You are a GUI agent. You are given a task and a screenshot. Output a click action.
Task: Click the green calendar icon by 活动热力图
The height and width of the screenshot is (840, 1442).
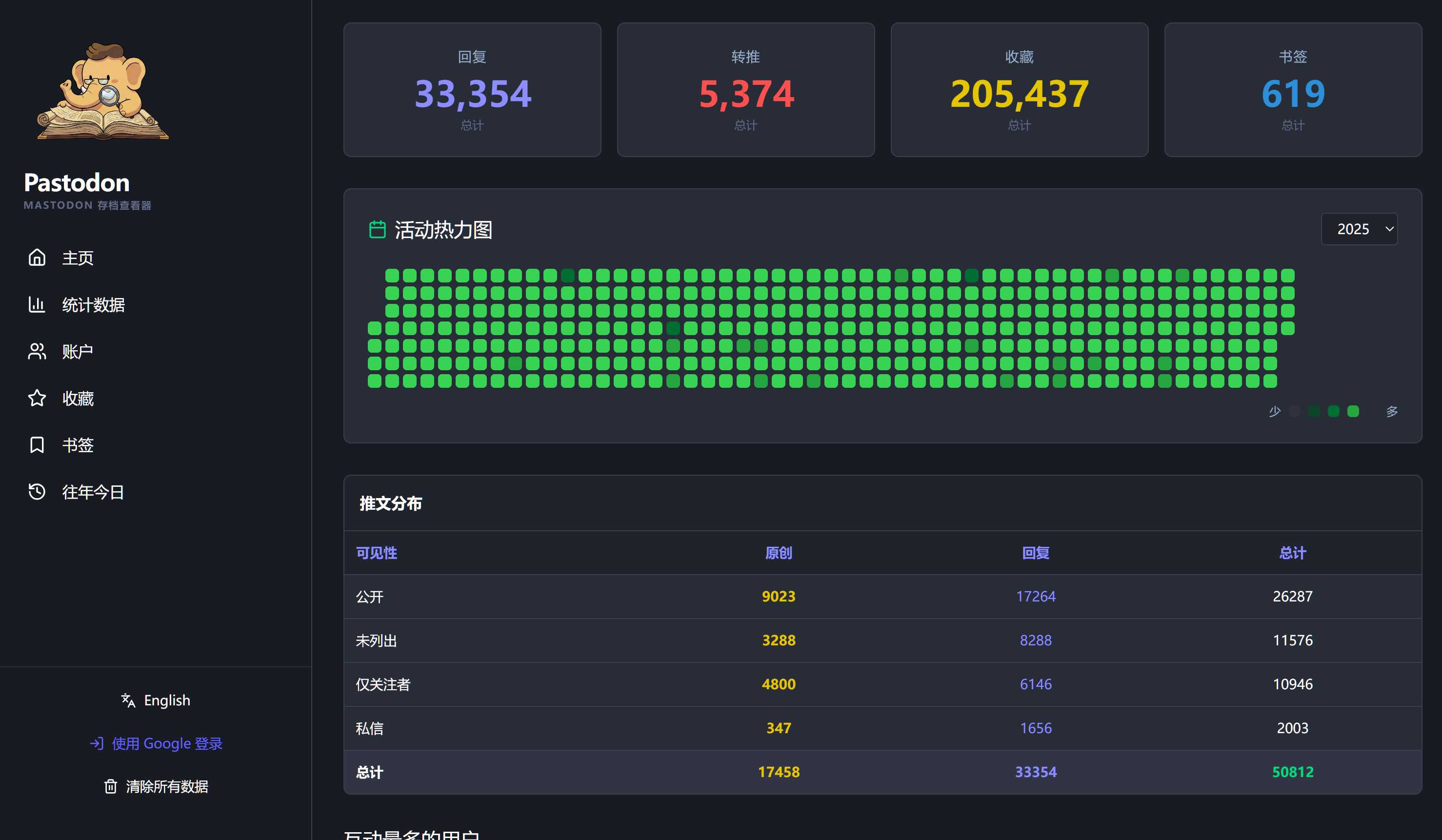point(377,230)
